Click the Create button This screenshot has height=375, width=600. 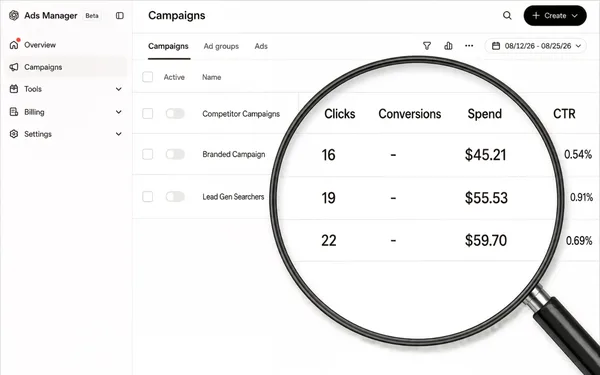pyautogui.click(x=555, y=16)
